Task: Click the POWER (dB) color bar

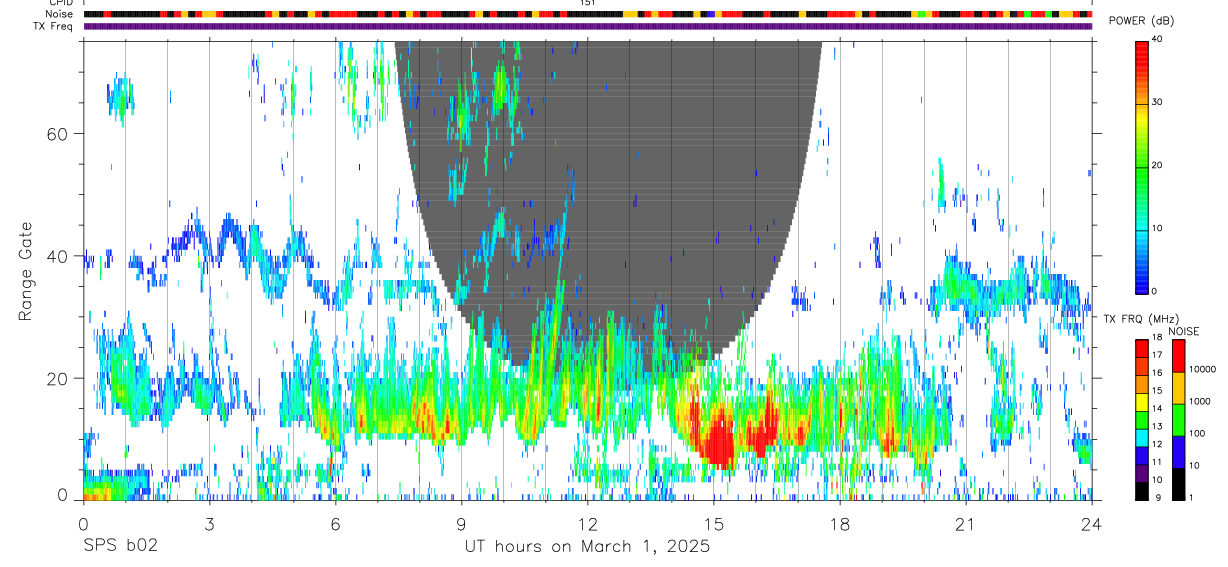Action: coord(1143,166)
